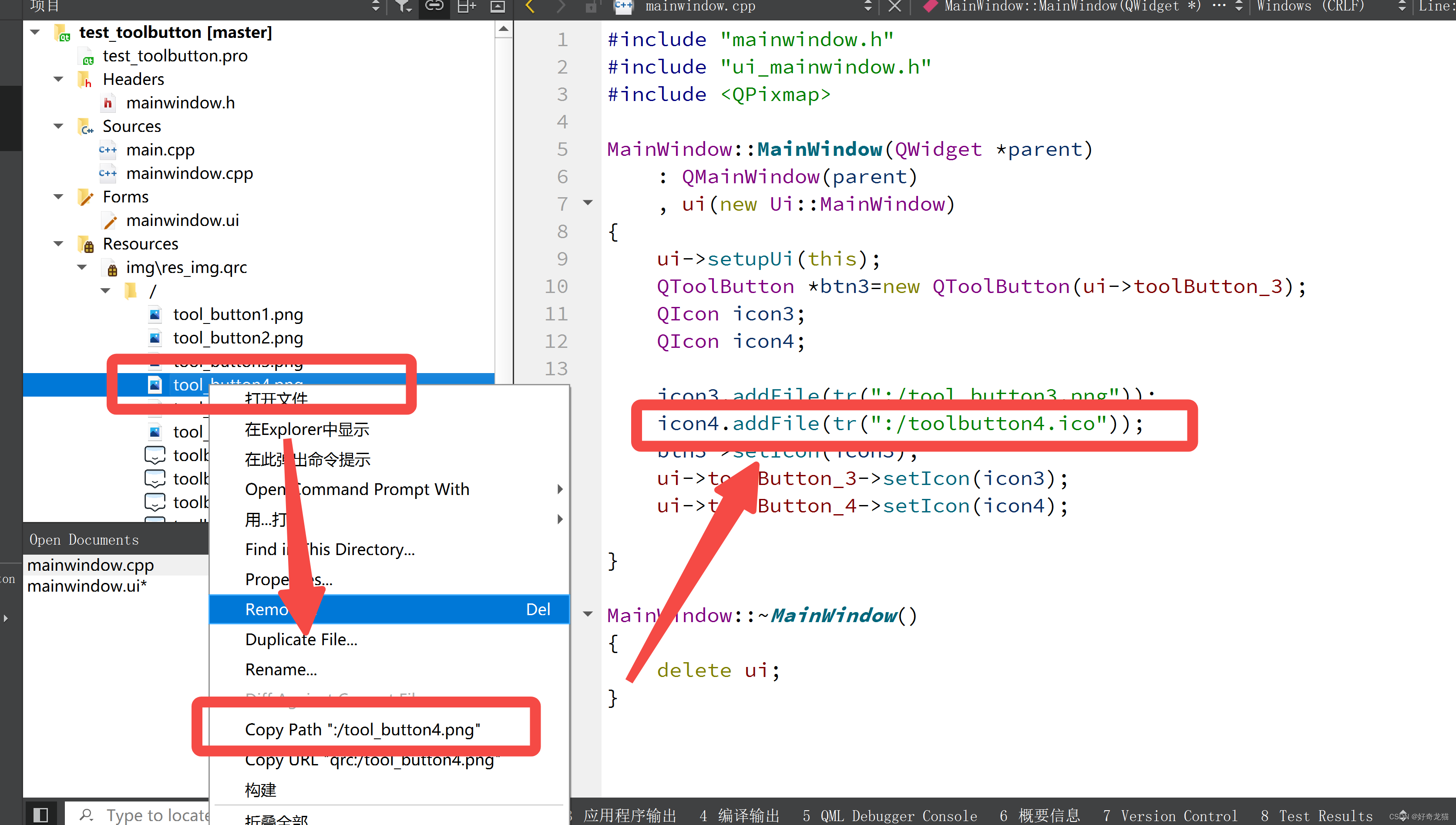Click the project tree scrollbar up arrow

coord(504,30)
